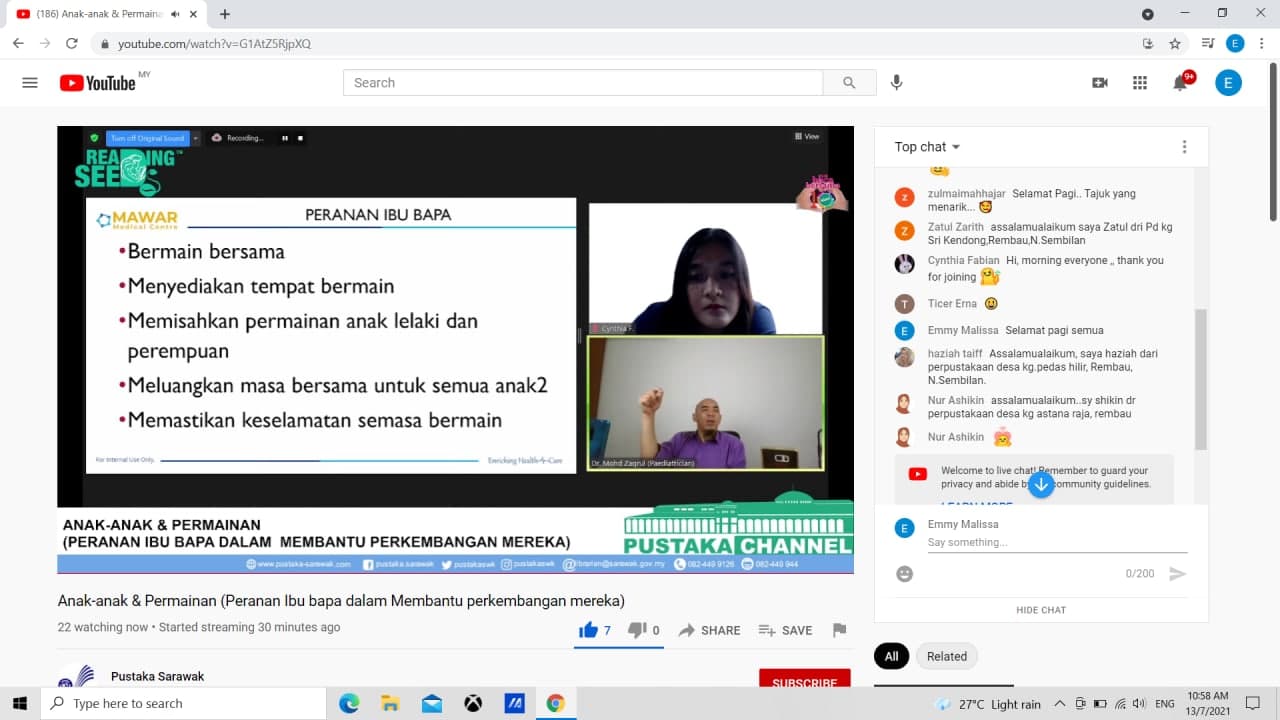Reload the page in Chrome
This screenshot has height=720, width=1280.
coord(71,44)
